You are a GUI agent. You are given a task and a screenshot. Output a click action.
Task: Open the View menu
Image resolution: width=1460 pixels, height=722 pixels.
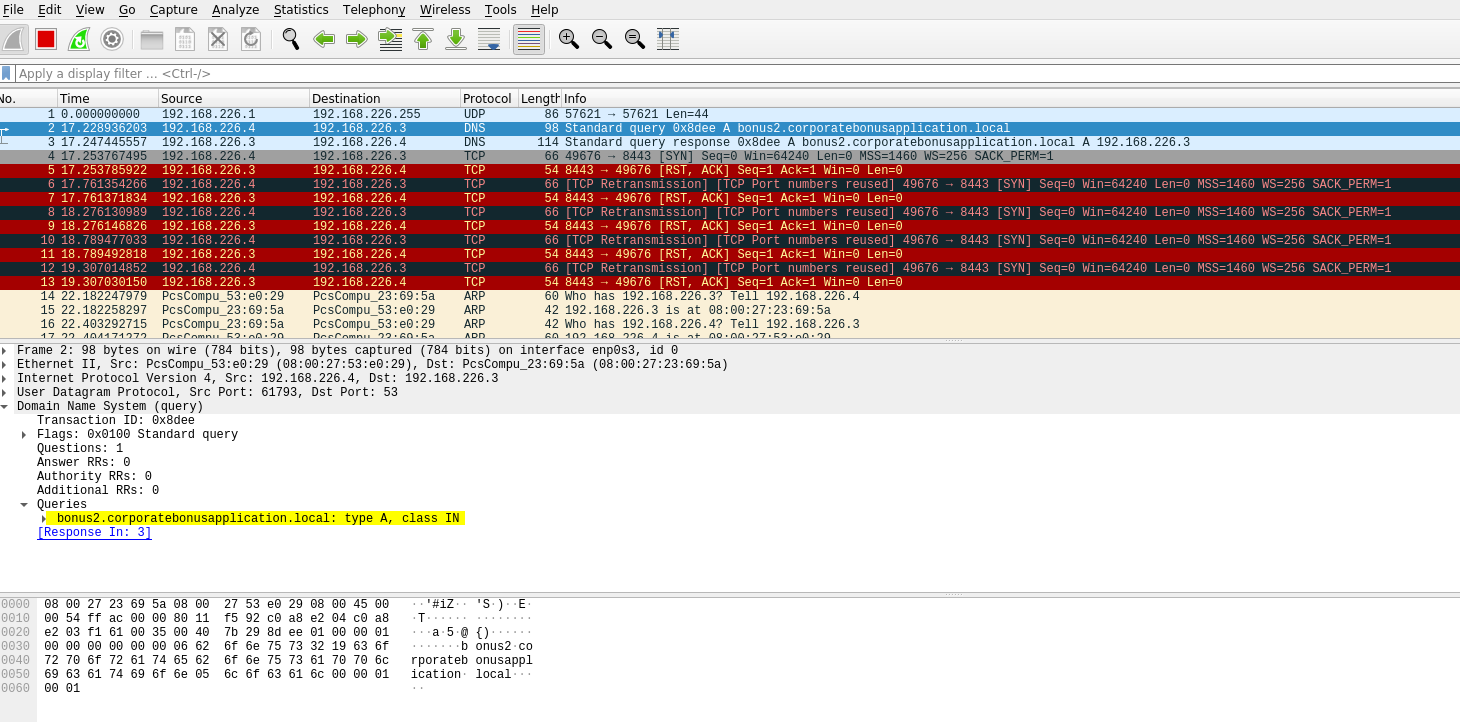[90, 9]
